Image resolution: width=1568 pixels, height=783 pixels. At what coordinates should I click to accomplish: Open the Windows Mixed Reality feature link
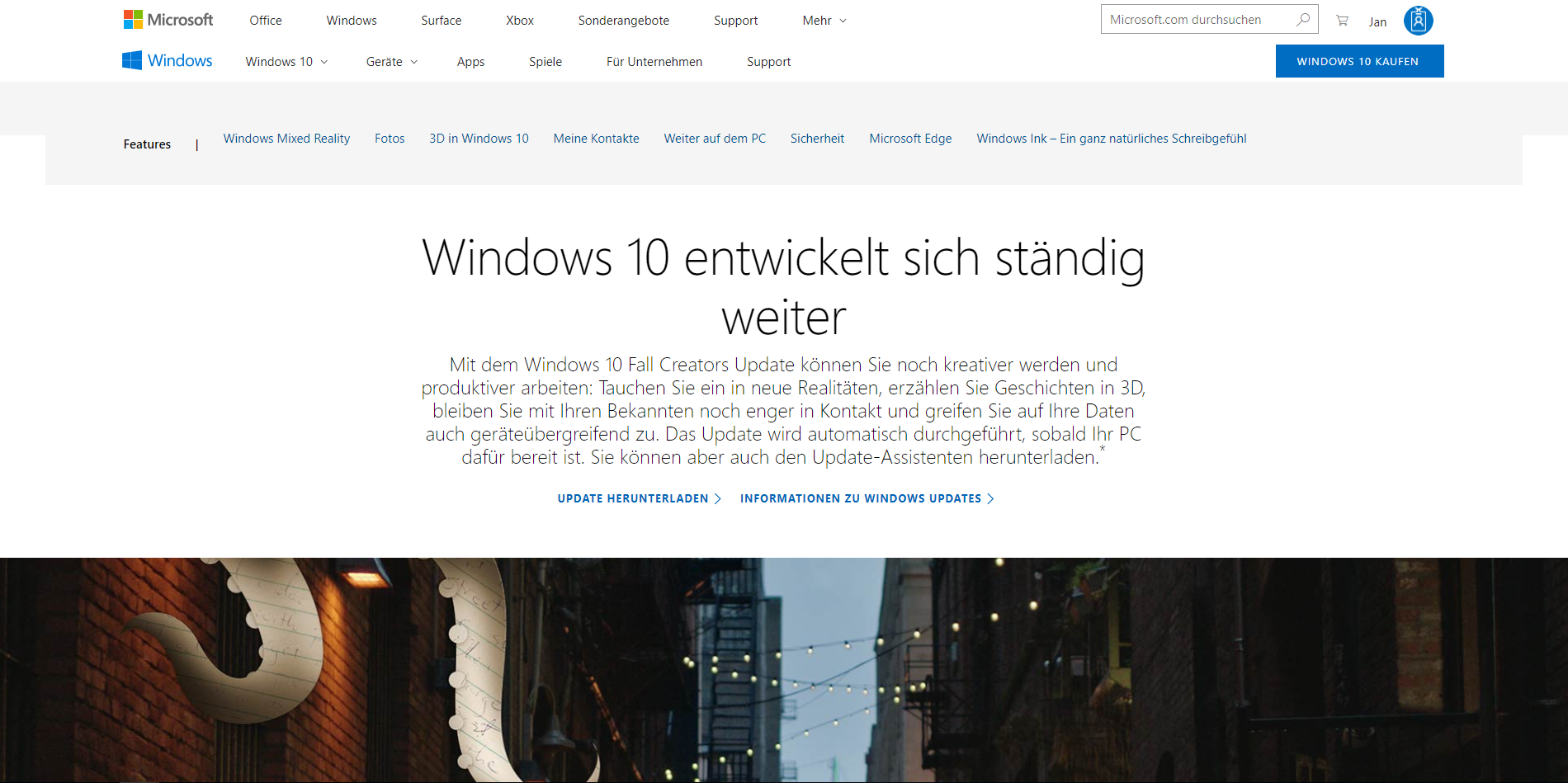coord(286,139)
